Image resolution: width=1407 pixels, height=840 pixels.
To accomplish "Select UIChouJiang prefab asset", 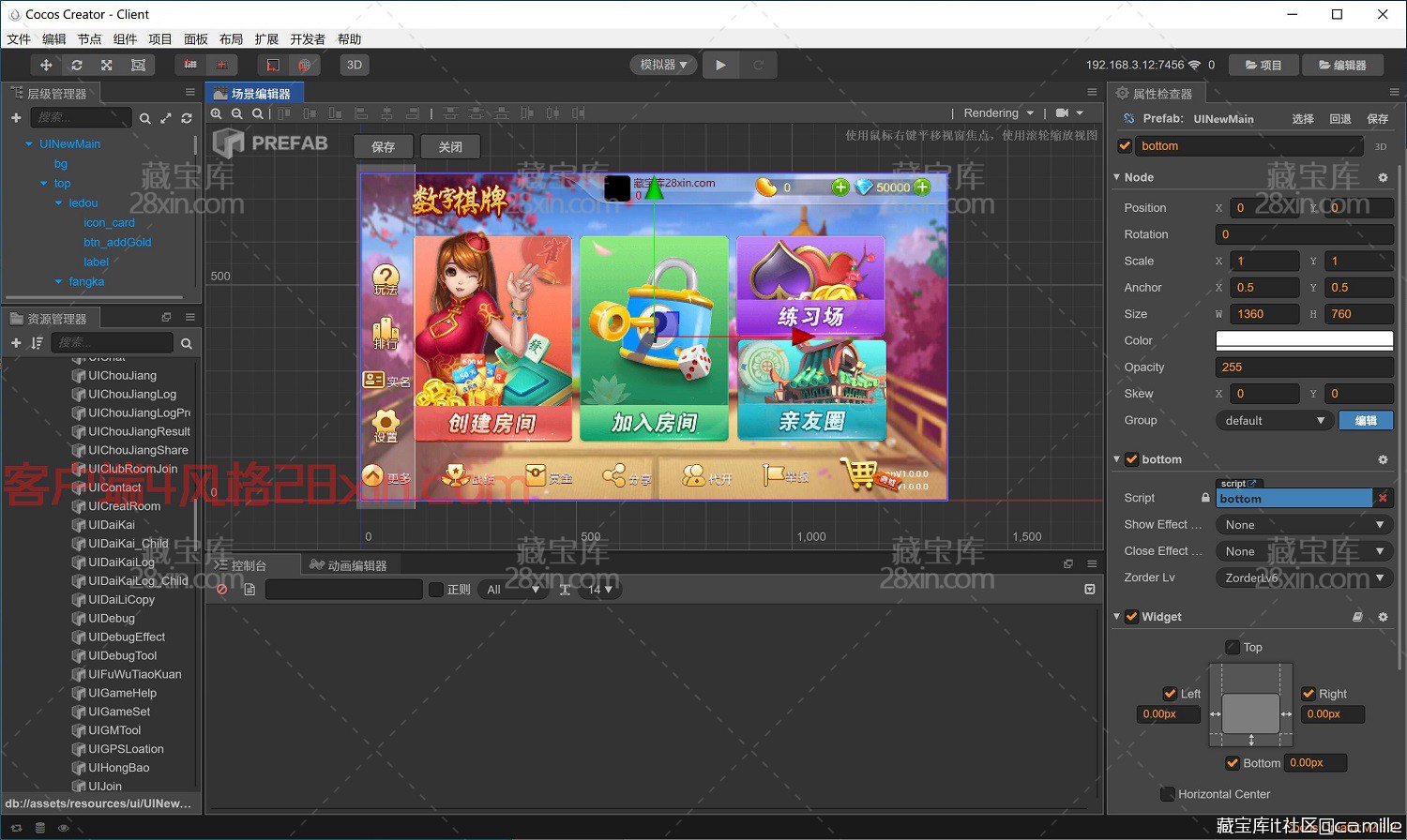I will (x=122, y=375).
